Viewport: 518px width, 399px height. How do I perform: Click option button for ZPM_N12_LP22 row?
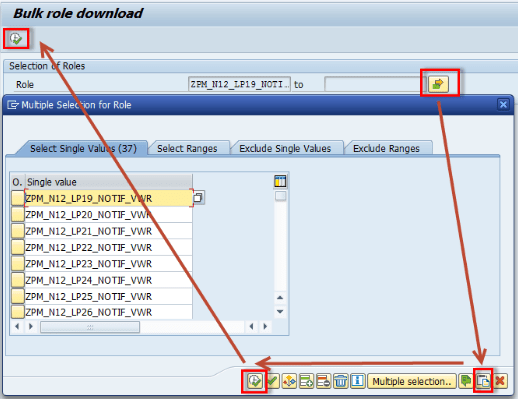click(x=18, y=247)
